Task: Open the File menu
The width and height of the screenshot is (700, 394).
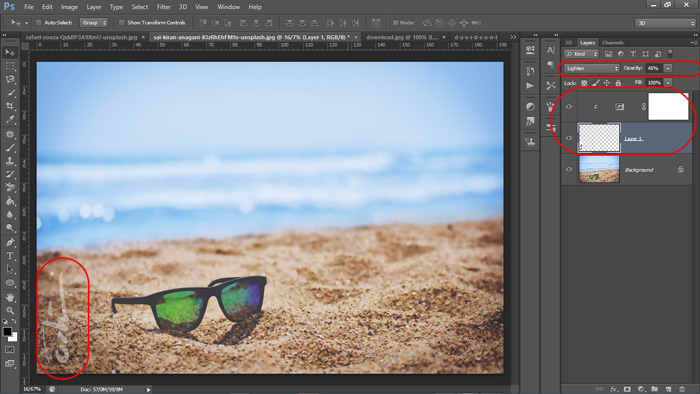Action: pos(29,7)
